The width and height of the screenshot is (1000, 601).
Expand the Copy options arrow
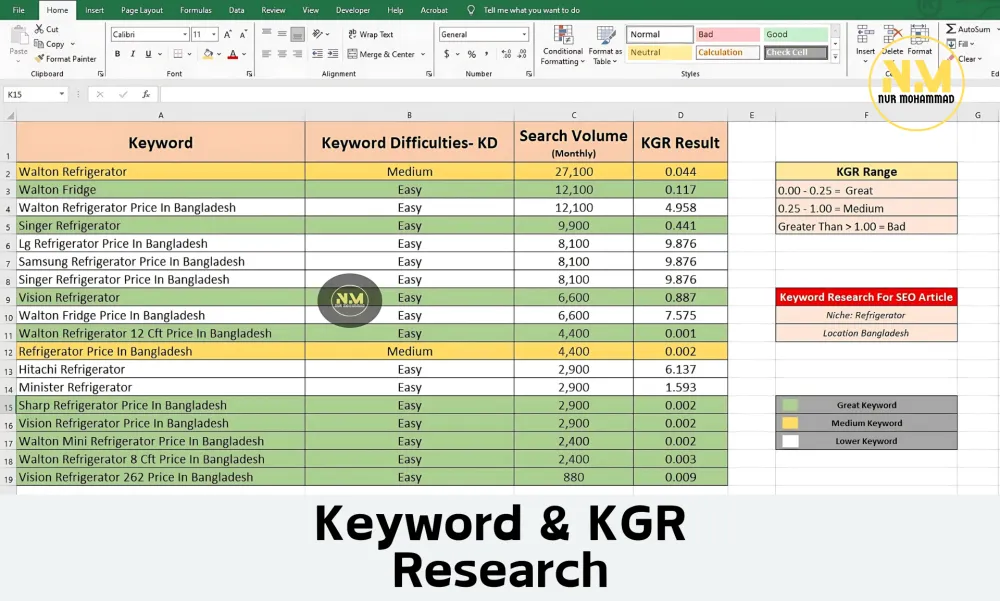pos(73,44)
